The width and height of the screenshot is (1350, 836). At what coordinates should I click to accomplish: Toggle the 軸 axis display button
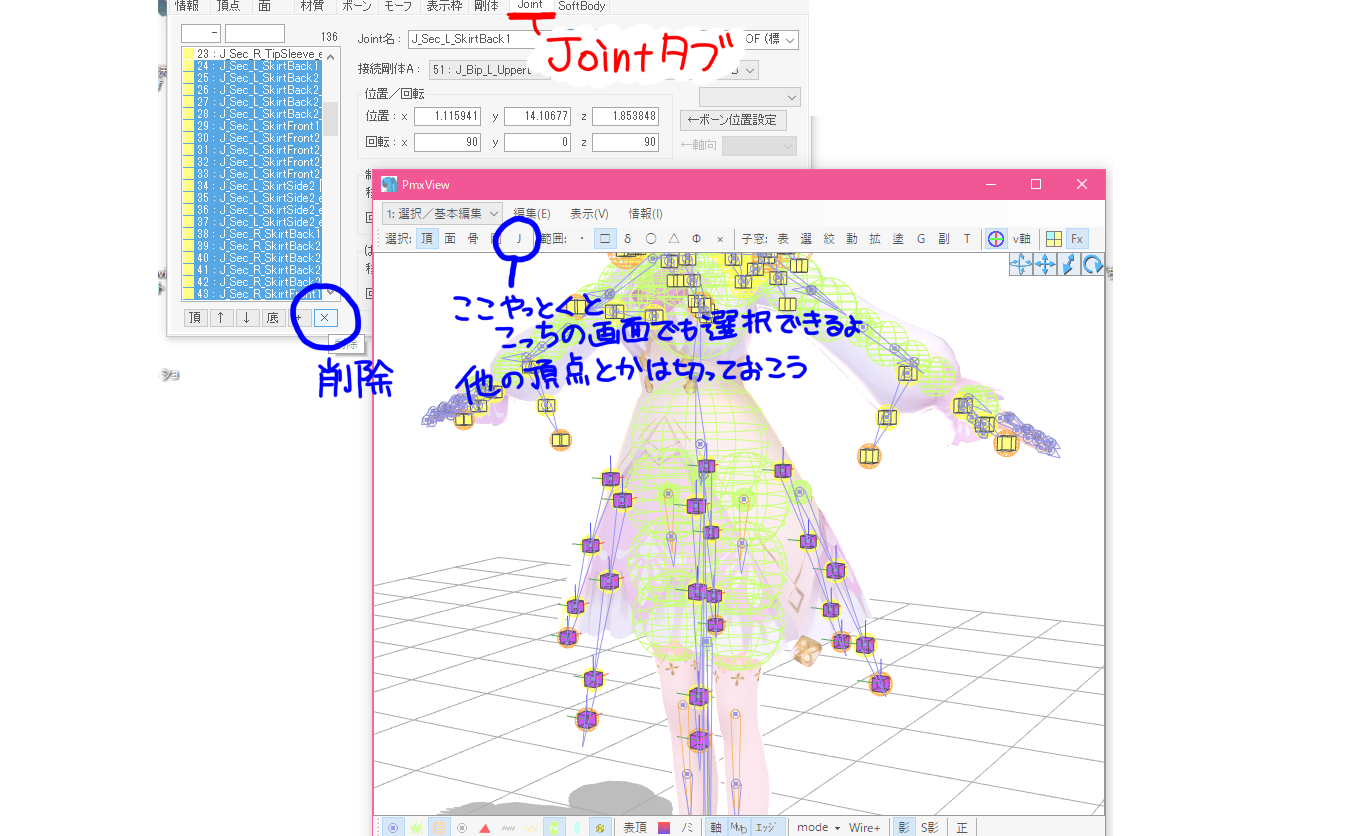tap(716, 827)
